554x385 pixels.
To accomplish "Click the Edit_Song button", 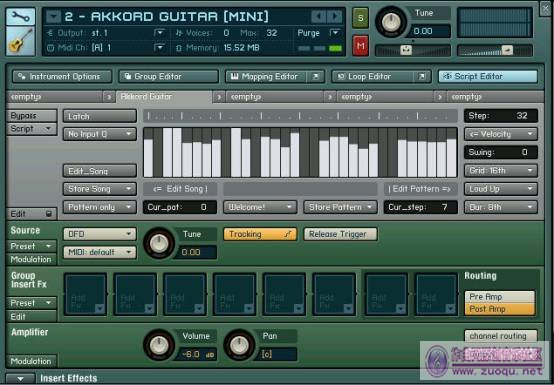I will pyautogui.click(x=100, y=171).
